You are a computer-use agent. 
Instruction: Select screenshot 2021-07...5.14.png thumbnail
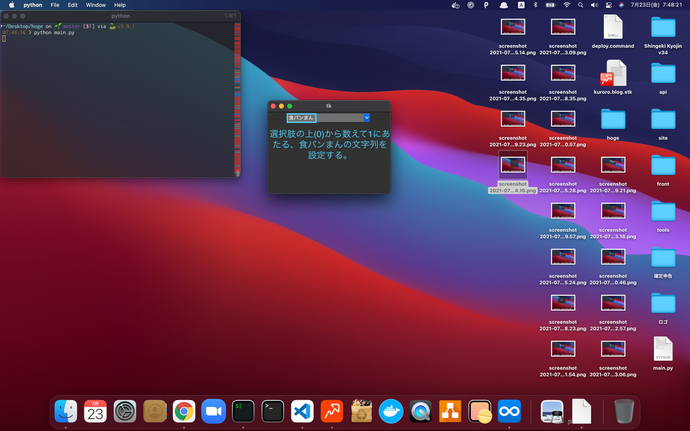[x=513, y=27]
